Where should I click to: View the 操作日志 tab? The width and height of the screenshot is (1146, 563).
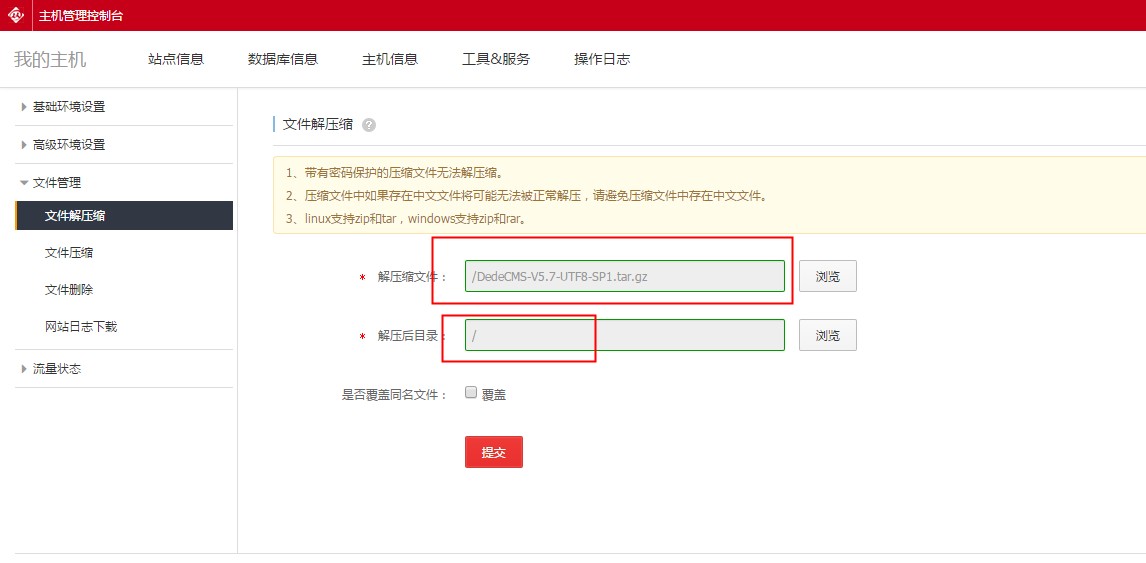(602, 59)
